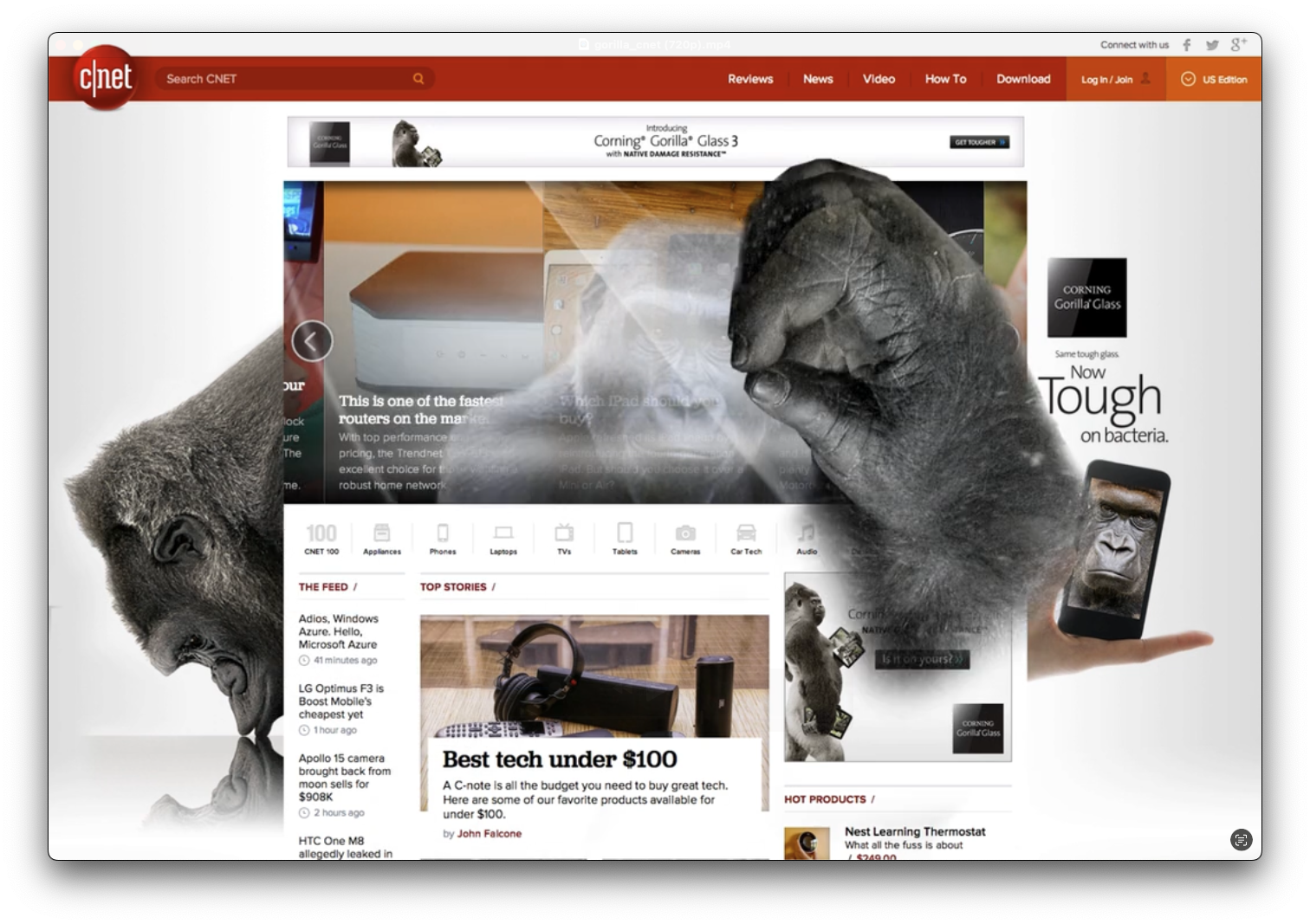Open Nest Learning Thermostat product
The width and height of the screenshot is (1310, 924).
coord(915,831)
